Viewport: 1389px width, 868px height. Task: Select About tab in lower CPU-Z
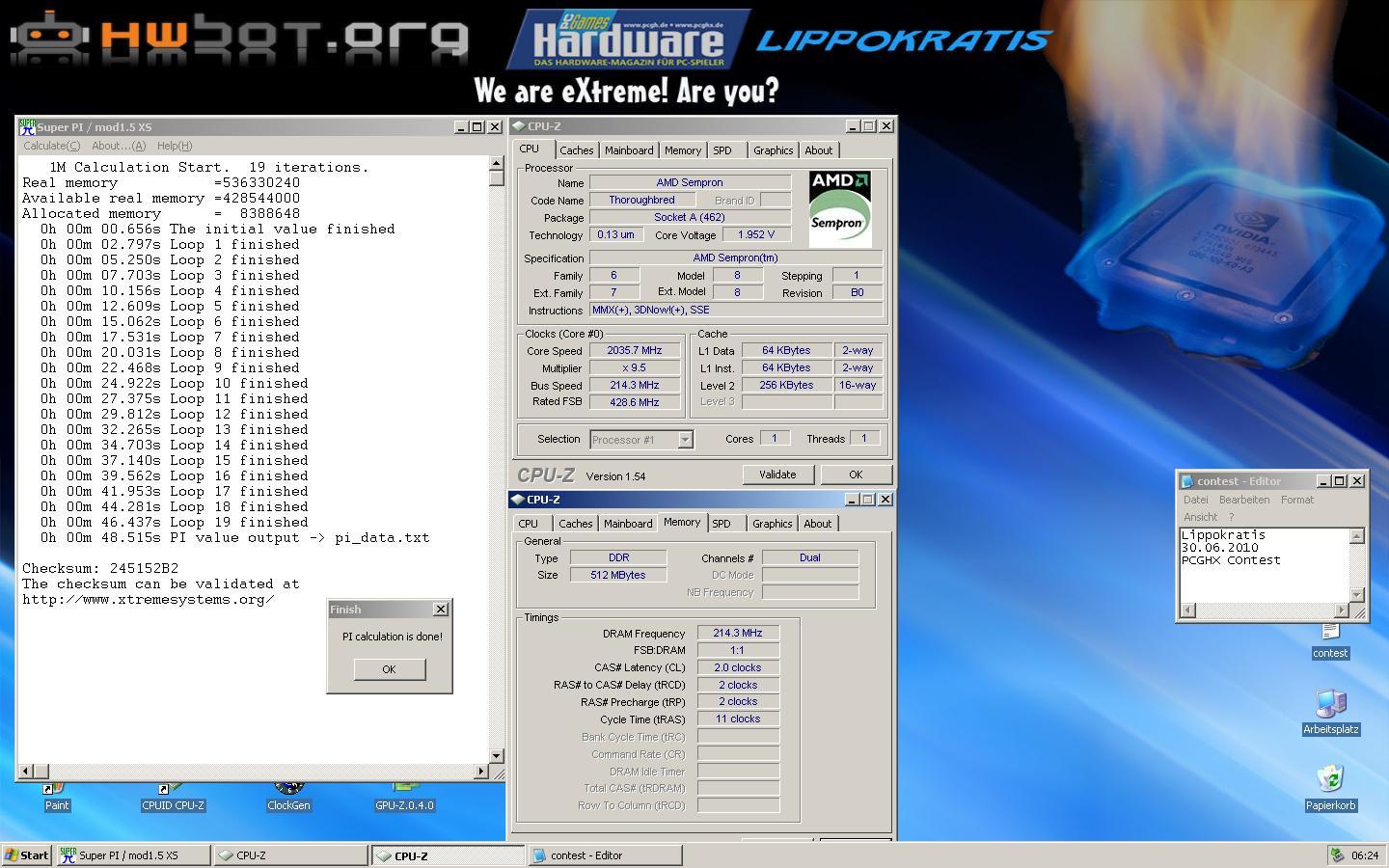pos(817,524)
